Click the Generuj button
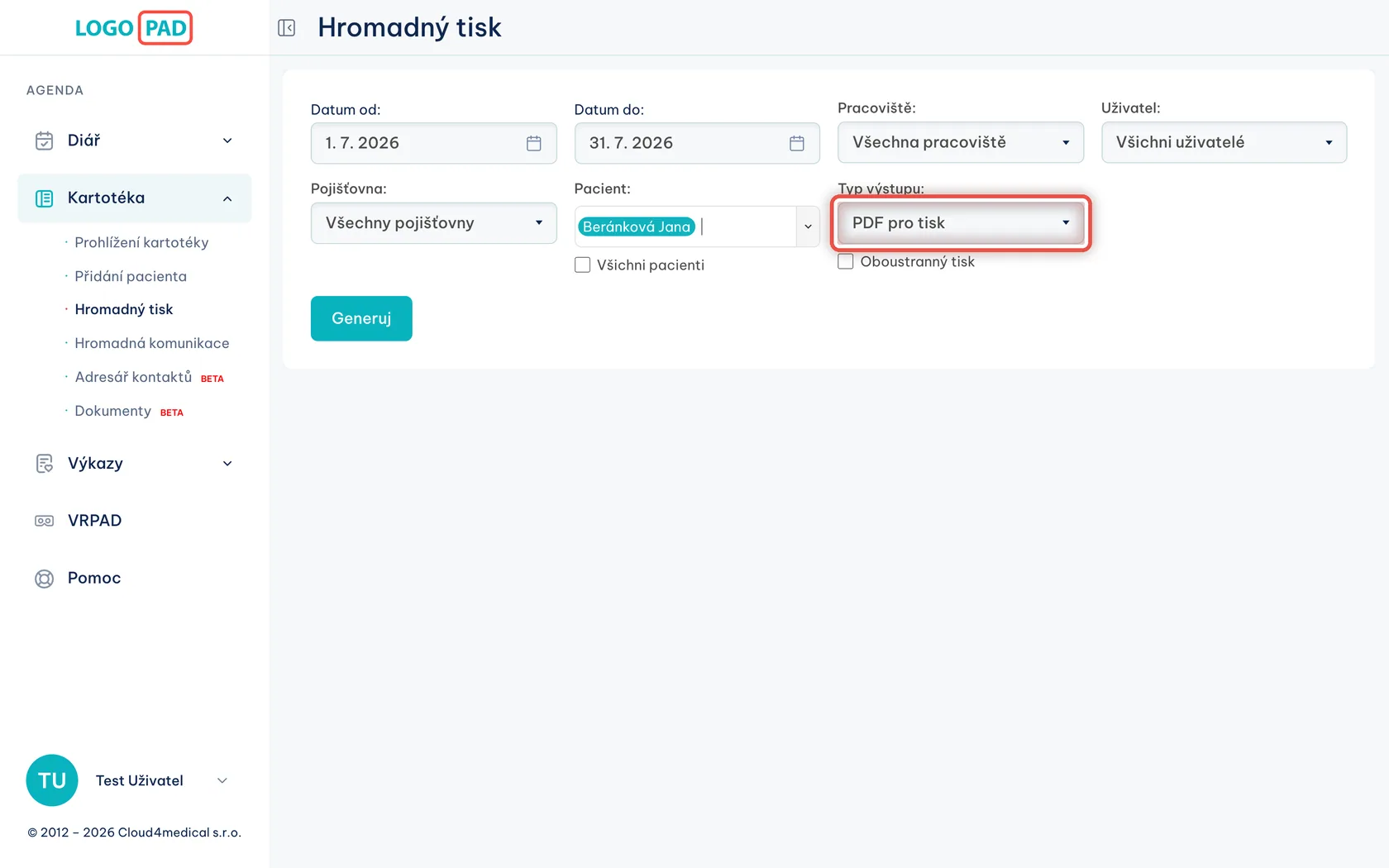This screenshot has width=1389, height=868. point(361,318)
